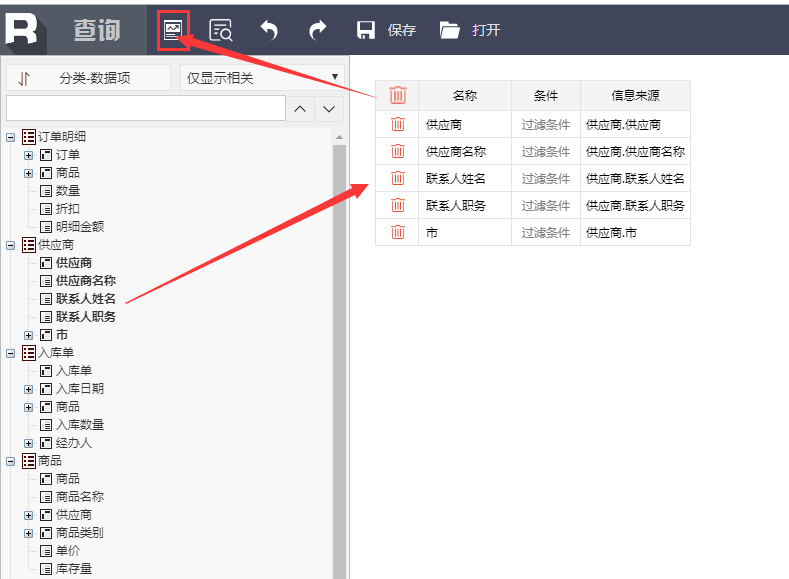
Task: Select 商品名称 tree item
Action: pyautogui.click(x=80, y=497)
